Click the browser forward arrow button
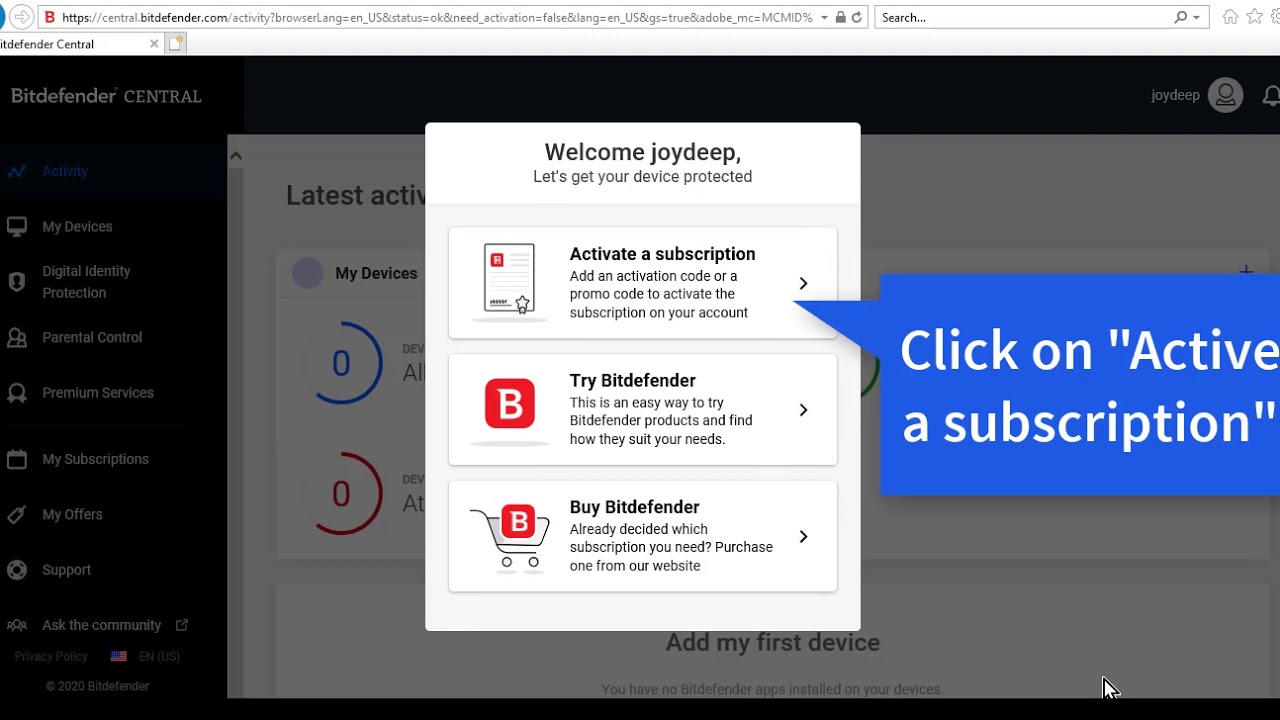Viewport: 1280px width, 720px height. pos(21,17)
